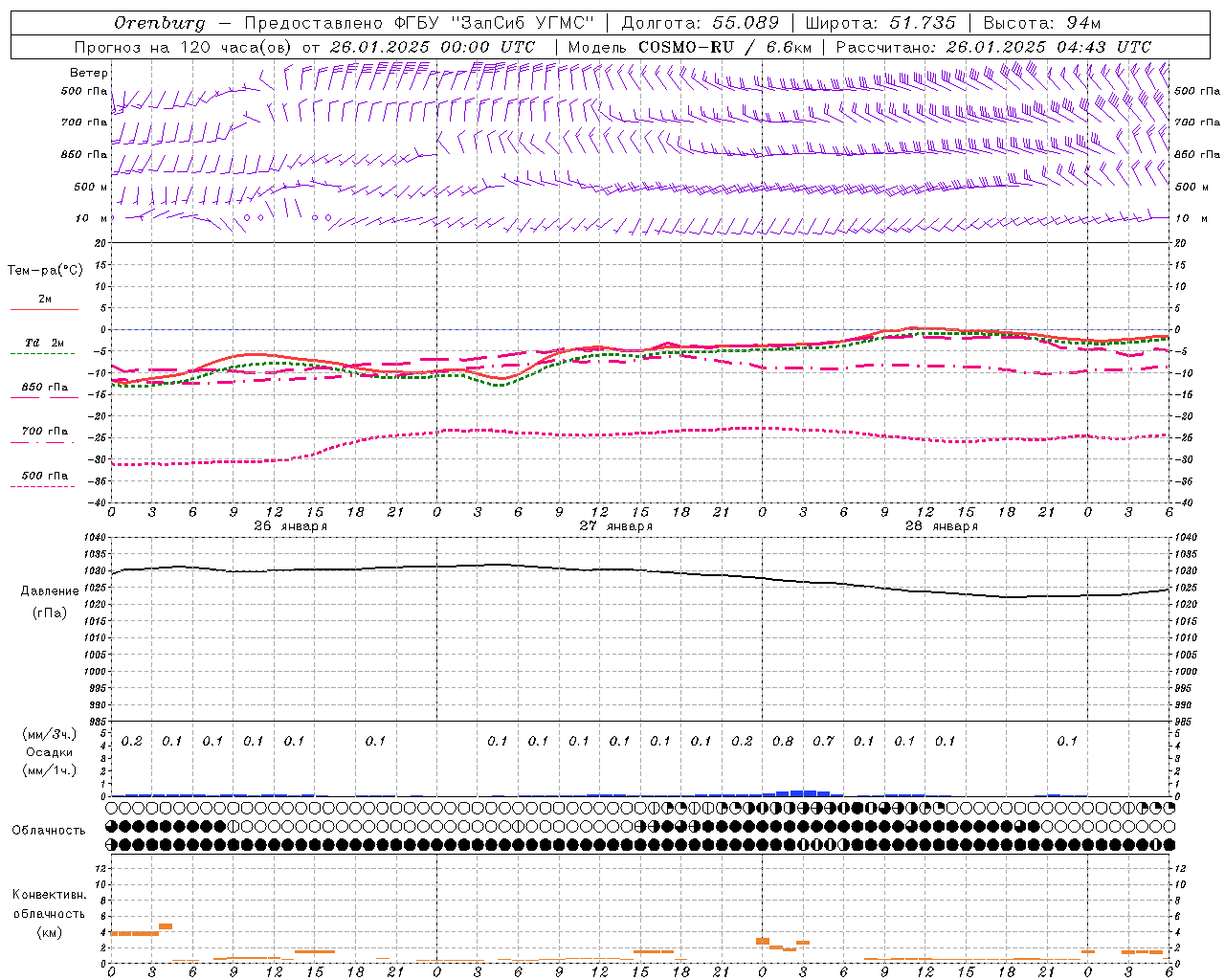The width and height of the screenshot is (1225, 980).
Task: Click the Ветер wind panel label
Action: [x=89, y=73]
